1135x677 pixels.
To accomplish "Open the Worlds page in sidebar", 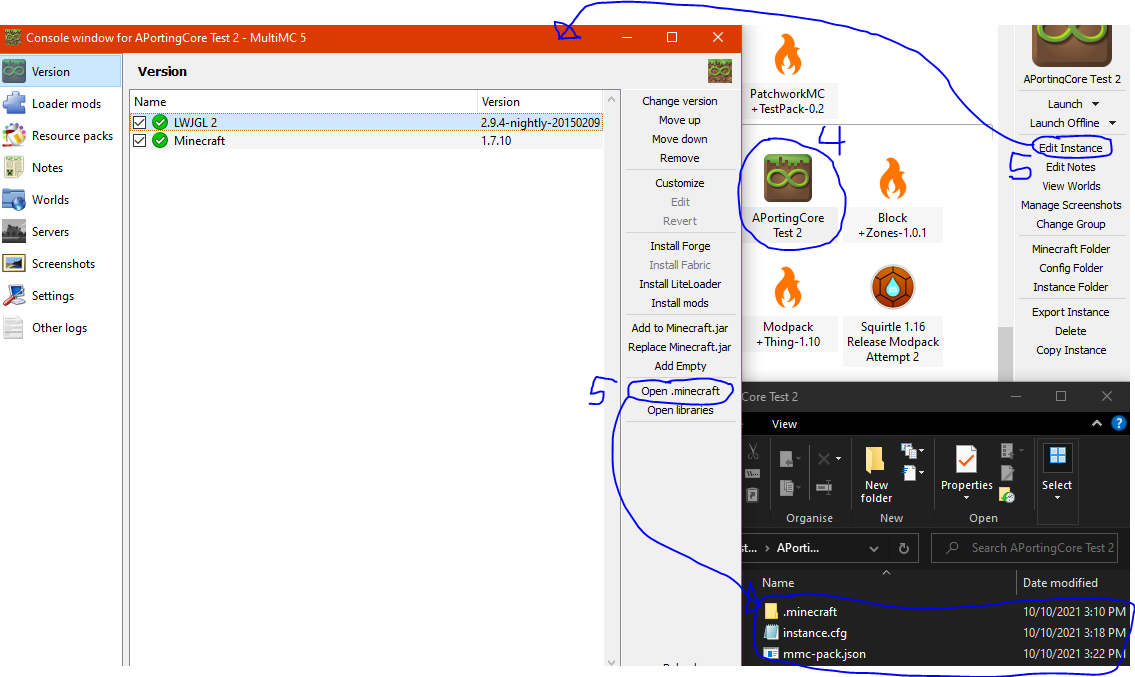I will pos(61,199).
